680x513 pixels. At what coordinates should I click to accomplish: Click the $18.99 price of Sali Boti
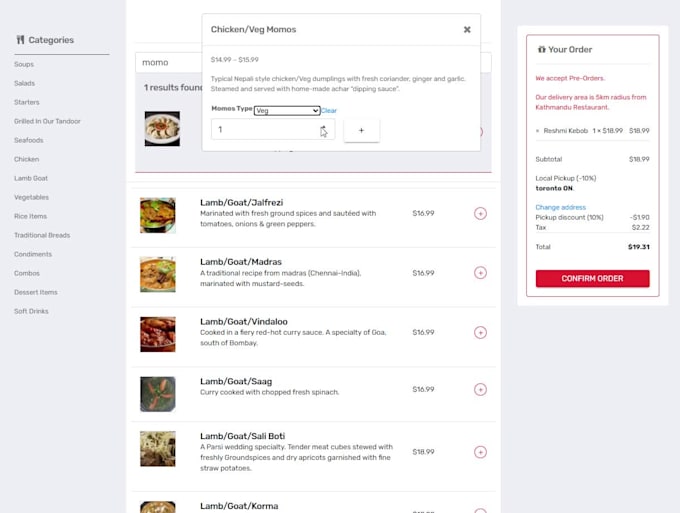click(x=423, y=452)
